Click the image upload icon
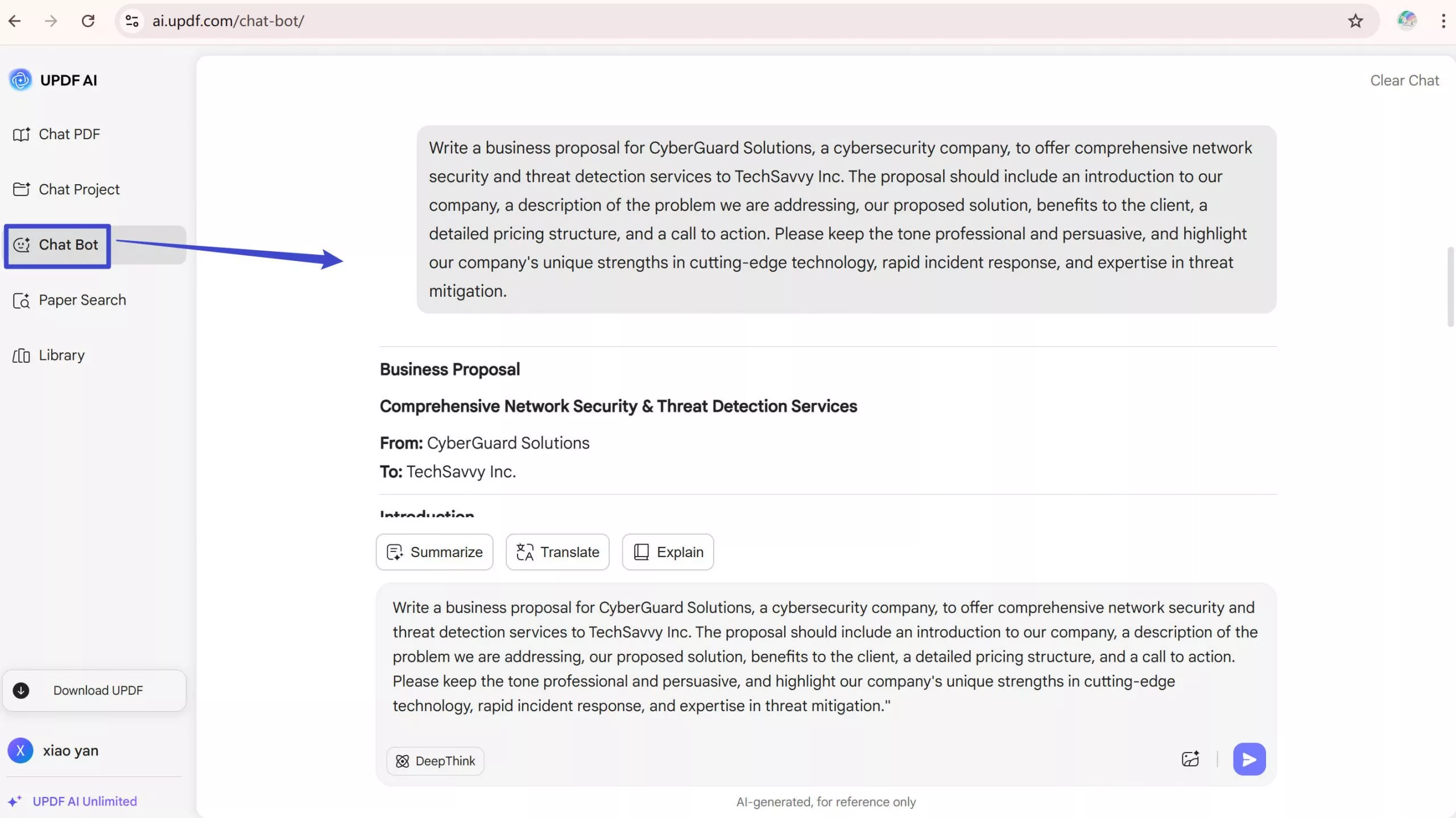Image resolution: width=1456 pixels, height=818 pixels. pos(1190,759)
